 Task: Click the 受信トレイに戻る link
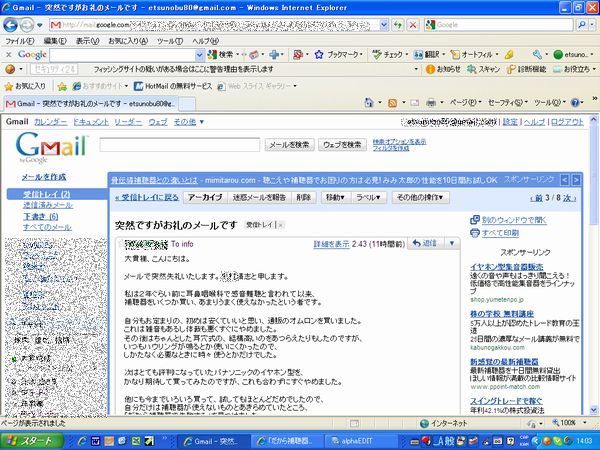pyautogui.click(x=147, y=197)
